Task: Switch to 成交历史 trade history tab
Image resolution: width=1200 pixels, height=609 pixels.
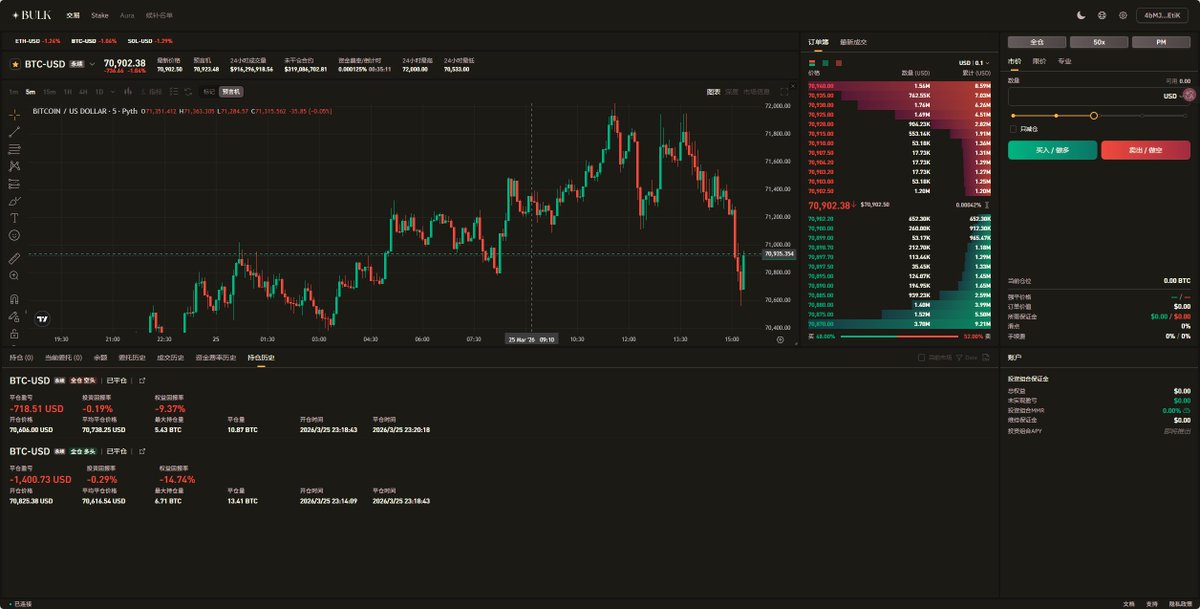Action: pos(169,357)
